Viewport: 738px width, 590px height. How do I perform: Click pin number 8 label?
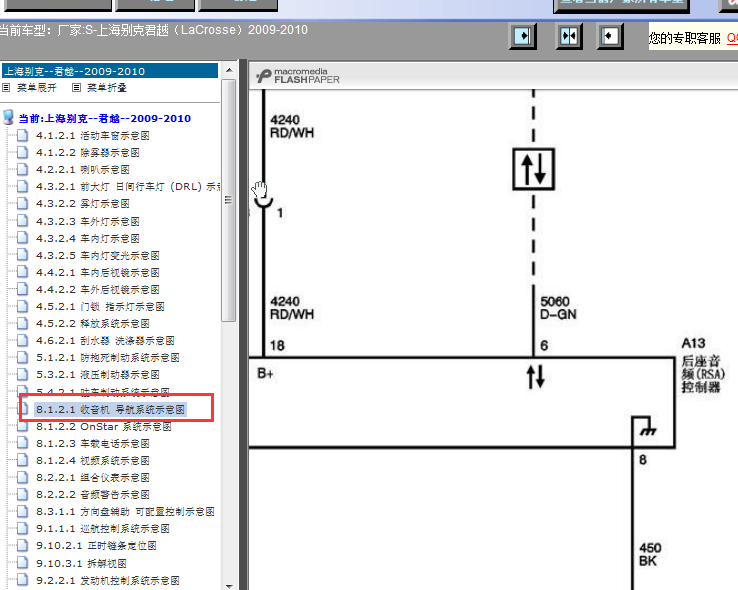click(x=643, y=460)
